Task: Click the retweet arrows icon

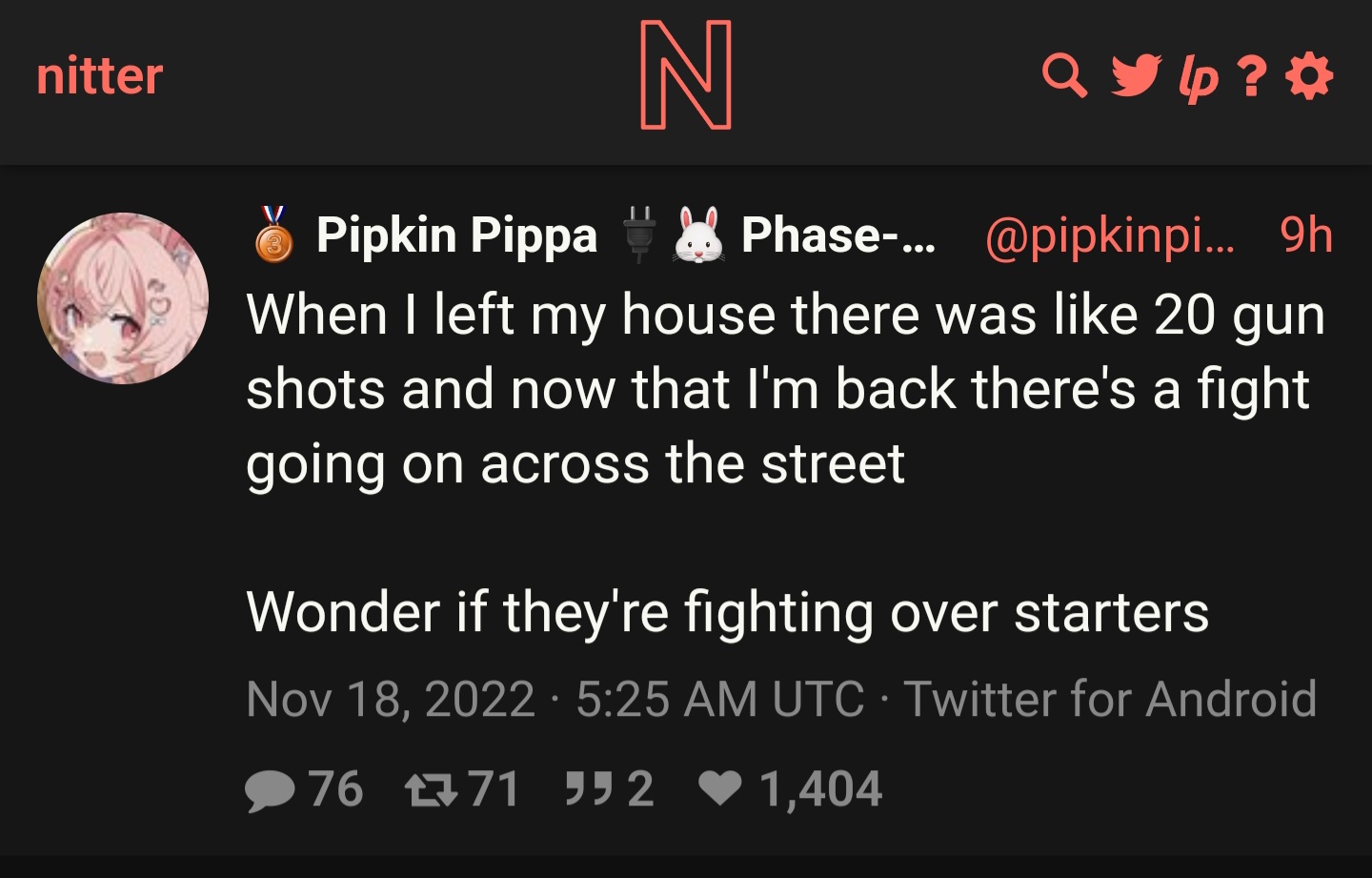Action: 432,789
